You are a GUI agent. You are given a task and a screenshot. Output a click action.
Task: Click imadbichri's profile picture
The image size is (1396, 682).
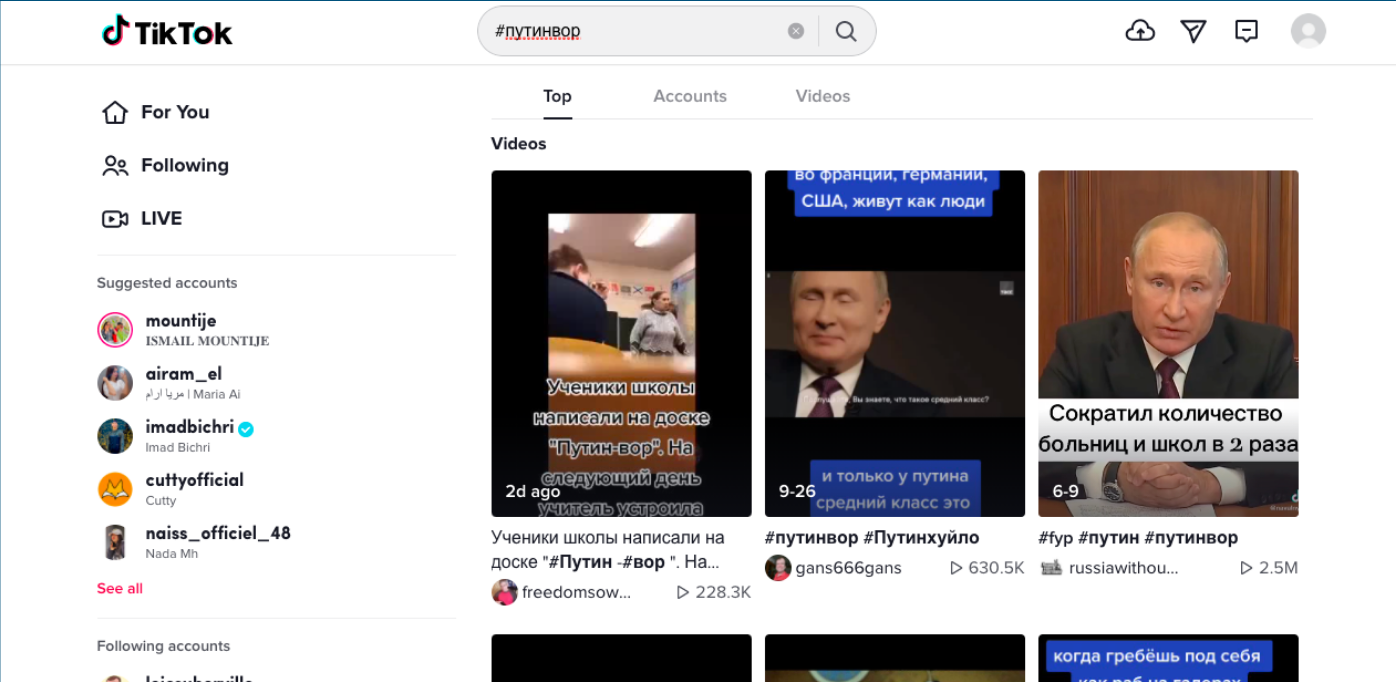point(115,436)
